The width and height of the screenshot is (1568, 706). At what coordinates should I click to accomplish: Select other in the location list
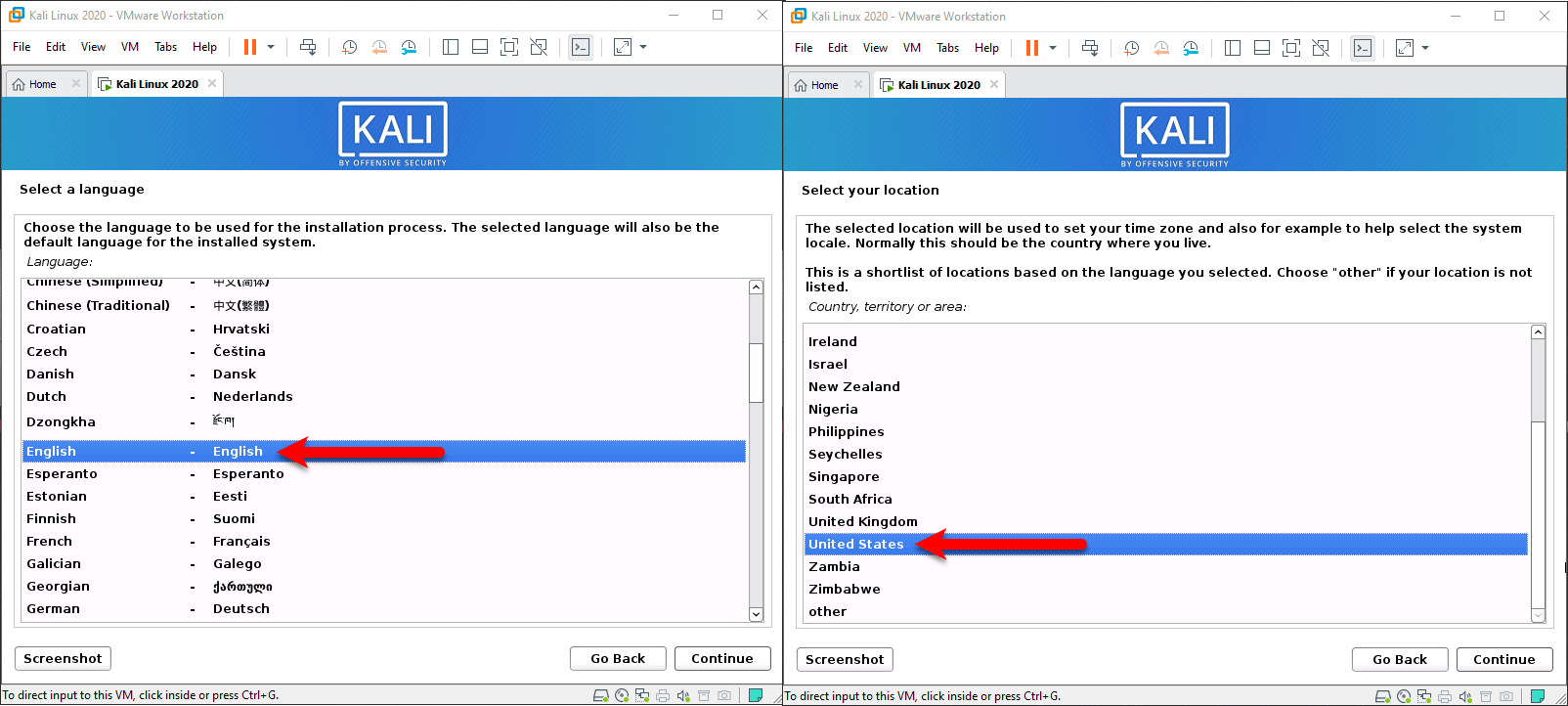coord(1166,611)
